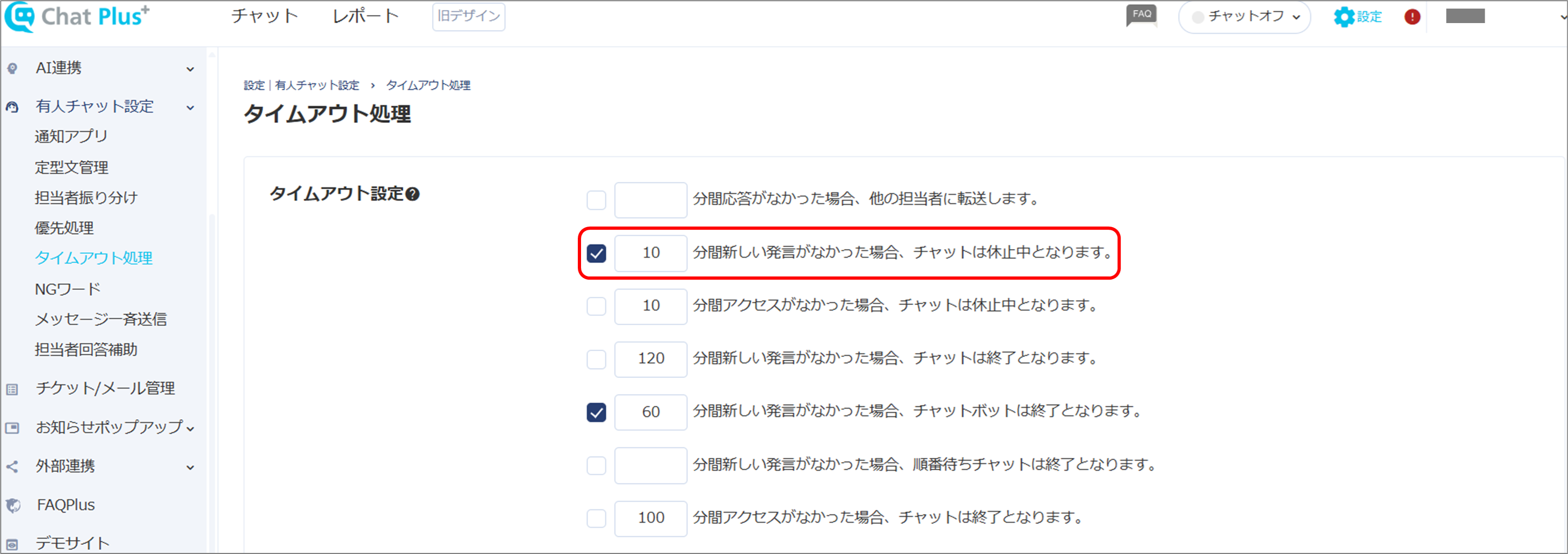1568x554 pixels.
Task: Click the 旧デザイン button
Action: 469,17
